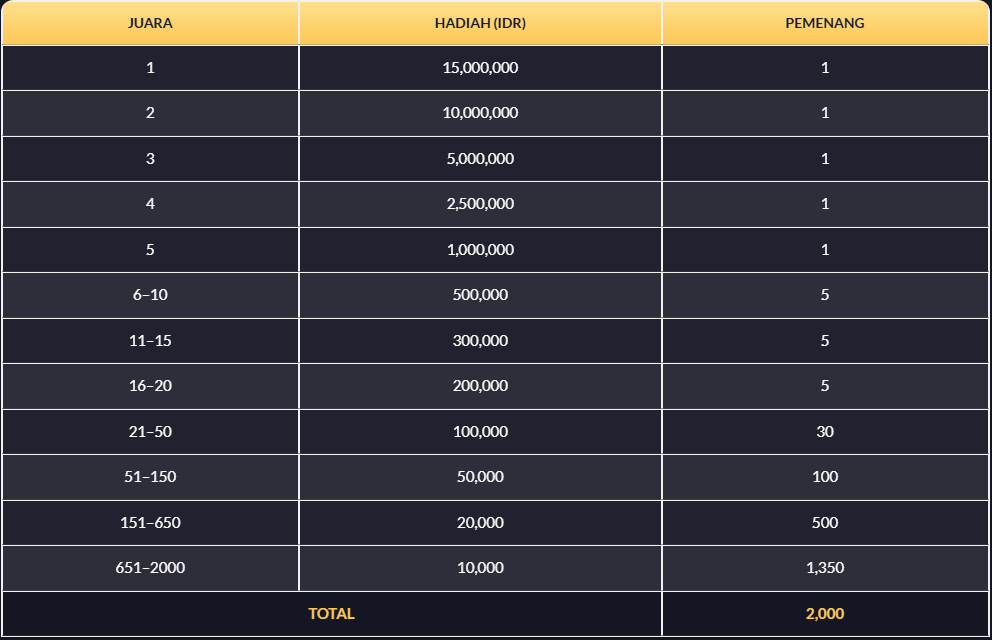
Task: Click the 5,000,000 prize amount
Action: (480, 159)
